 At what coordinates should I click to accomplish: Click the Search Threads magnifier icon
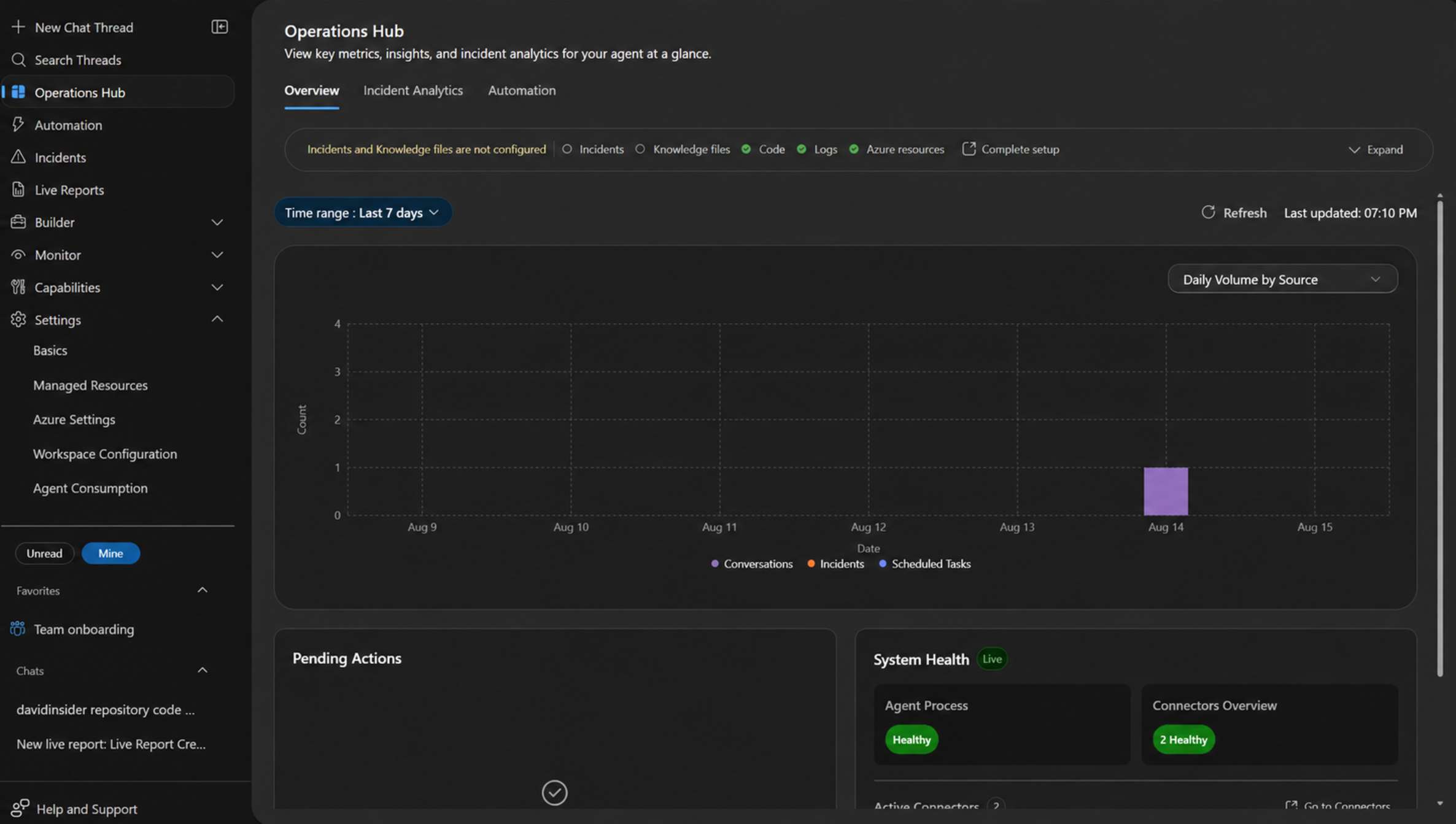coord(18,60)
